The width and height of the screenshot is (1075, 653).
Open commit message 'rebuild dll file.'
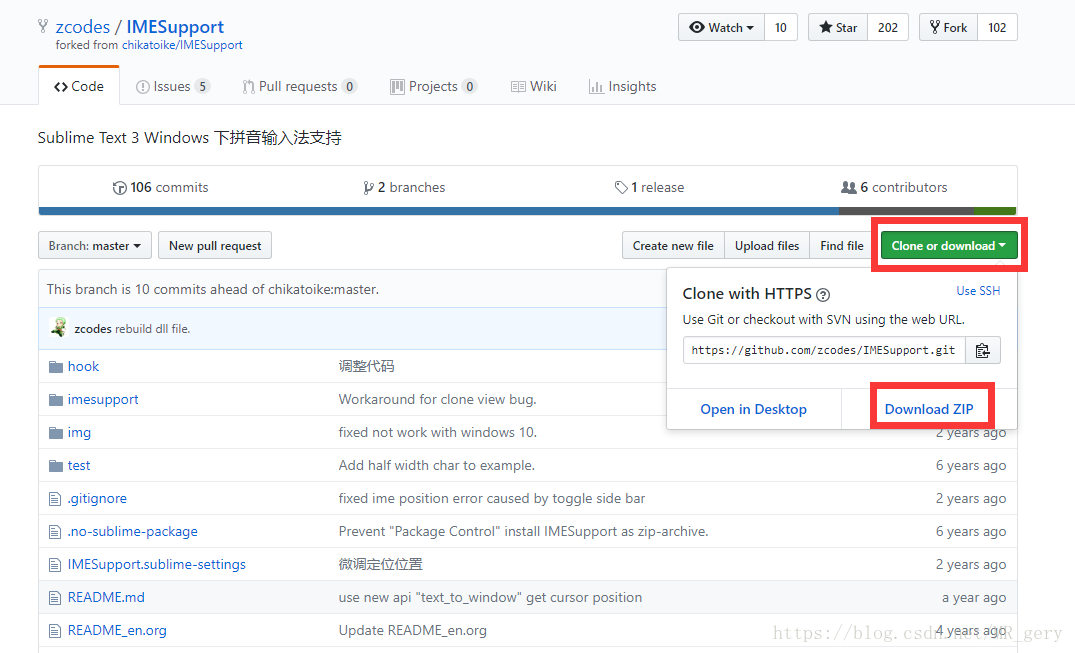click(152, 329)
